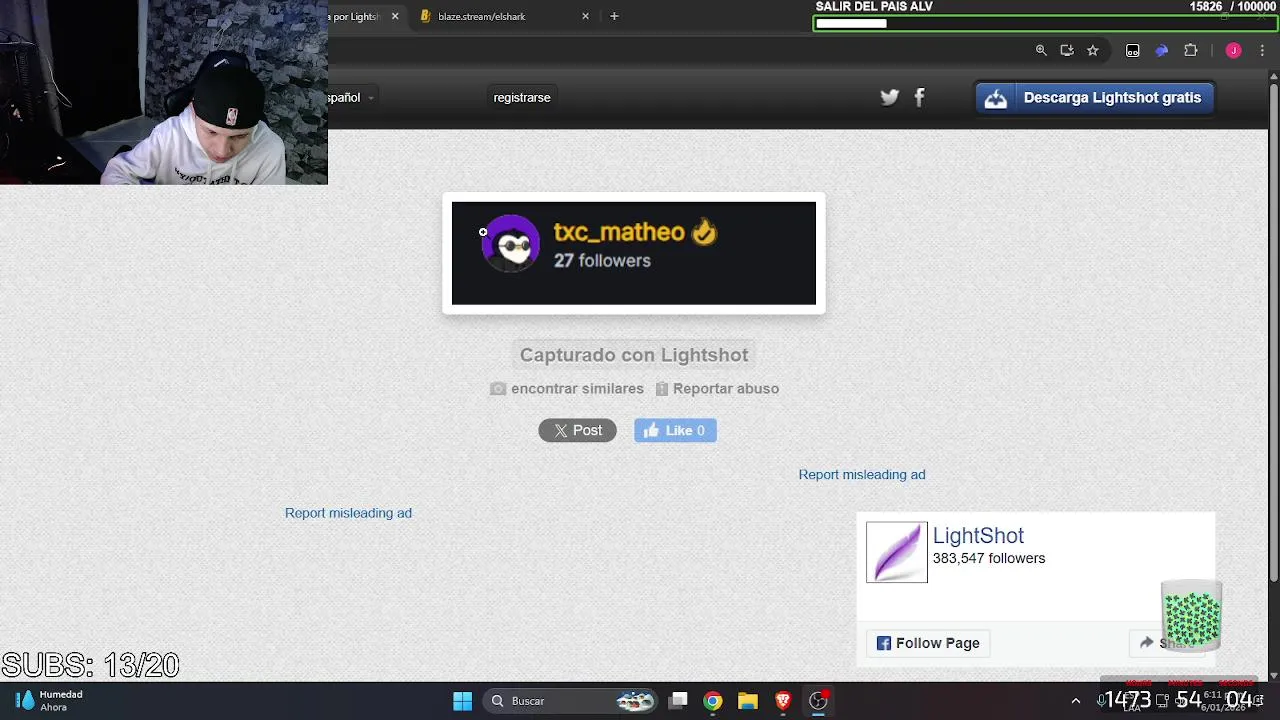Click the blue bird extension icon

1161,50
